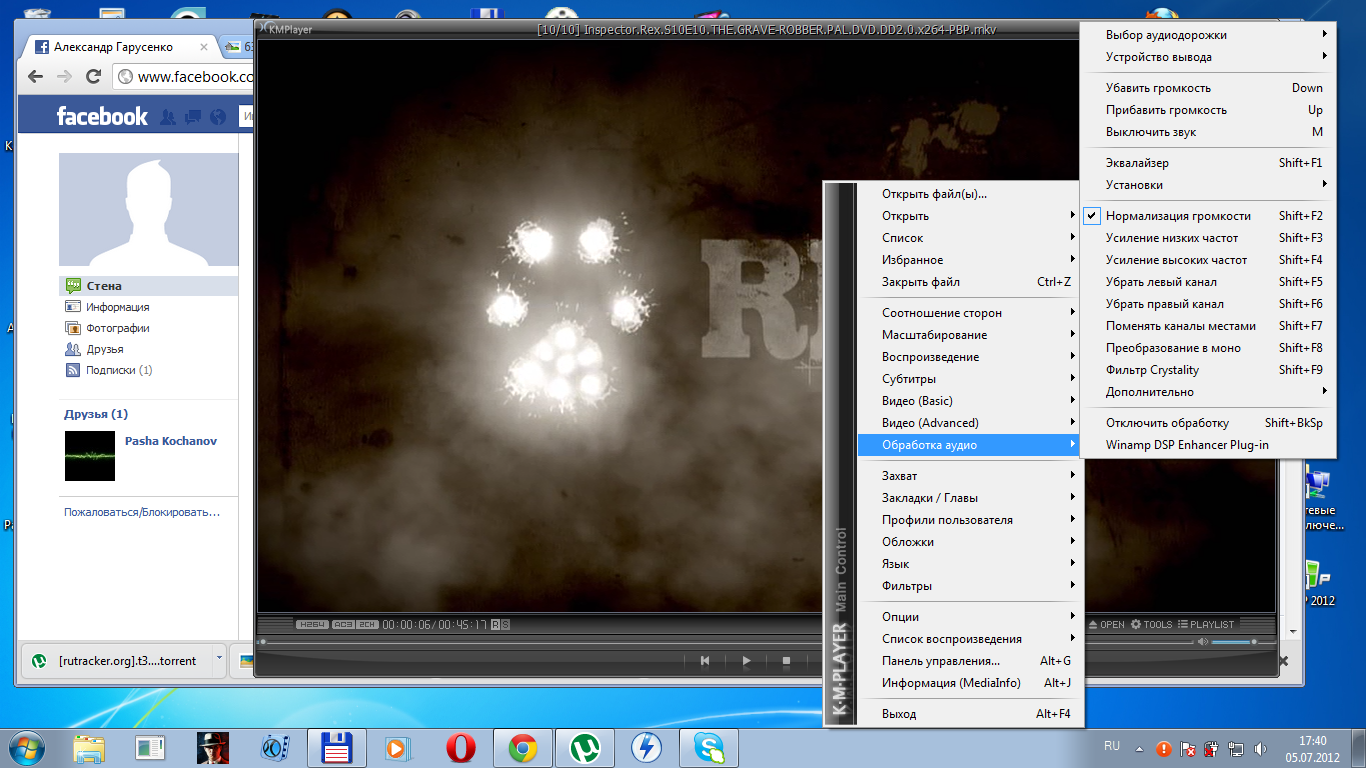This screenshot has width=1366, height=768.
Task: Click the previous track button
Action: pos(705,660)
